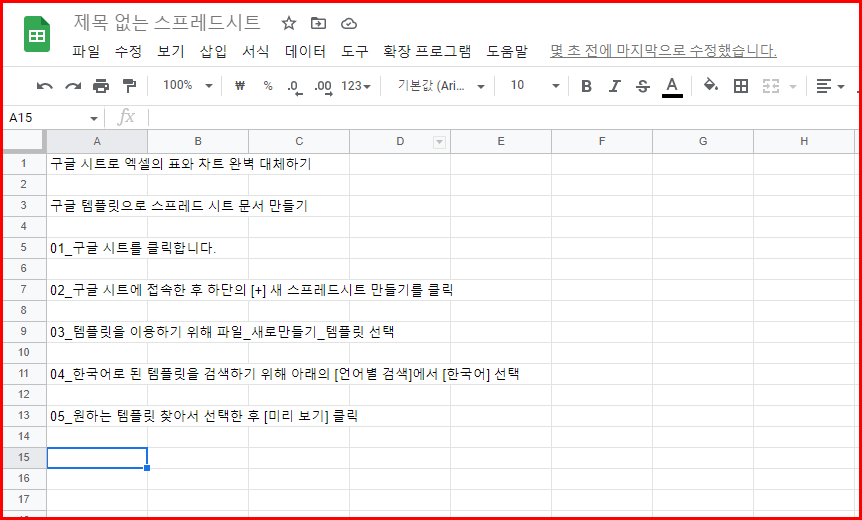Click the fill handle of cell A15
The width and height of the screenshot is (862, 520).
(147, 468)
